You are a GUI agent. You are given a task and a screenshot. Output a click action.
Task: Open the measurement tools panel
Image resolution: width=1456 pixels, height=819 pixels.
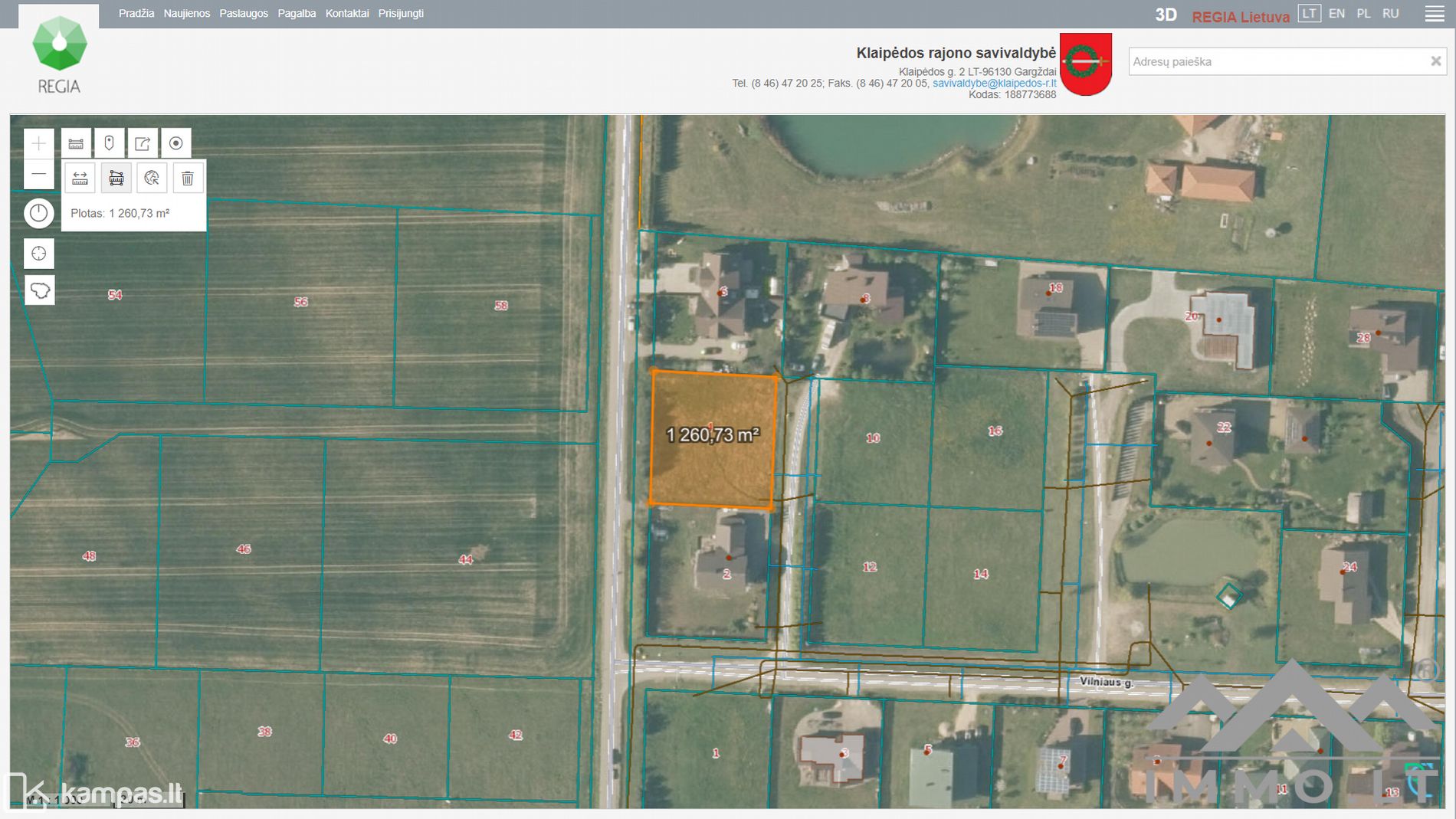pos(76,143)
